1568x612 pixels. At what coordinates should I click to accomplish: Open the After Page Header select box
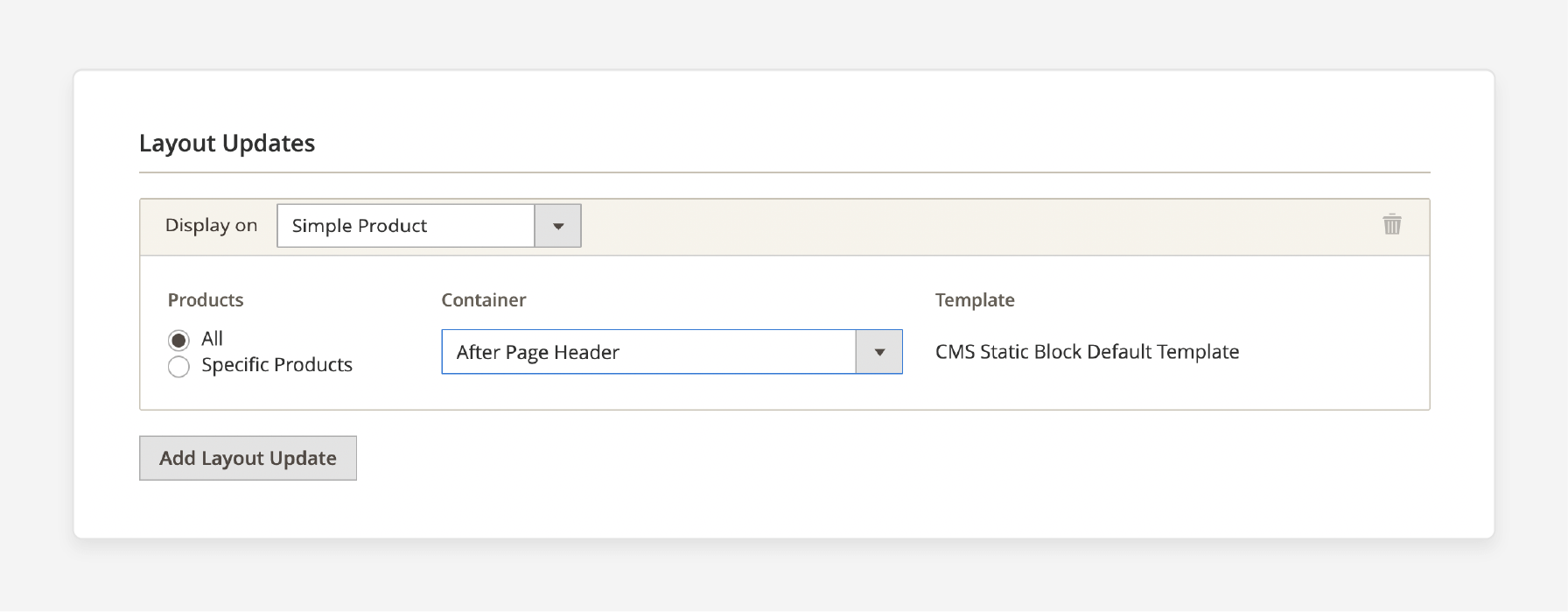click(672, 352)
